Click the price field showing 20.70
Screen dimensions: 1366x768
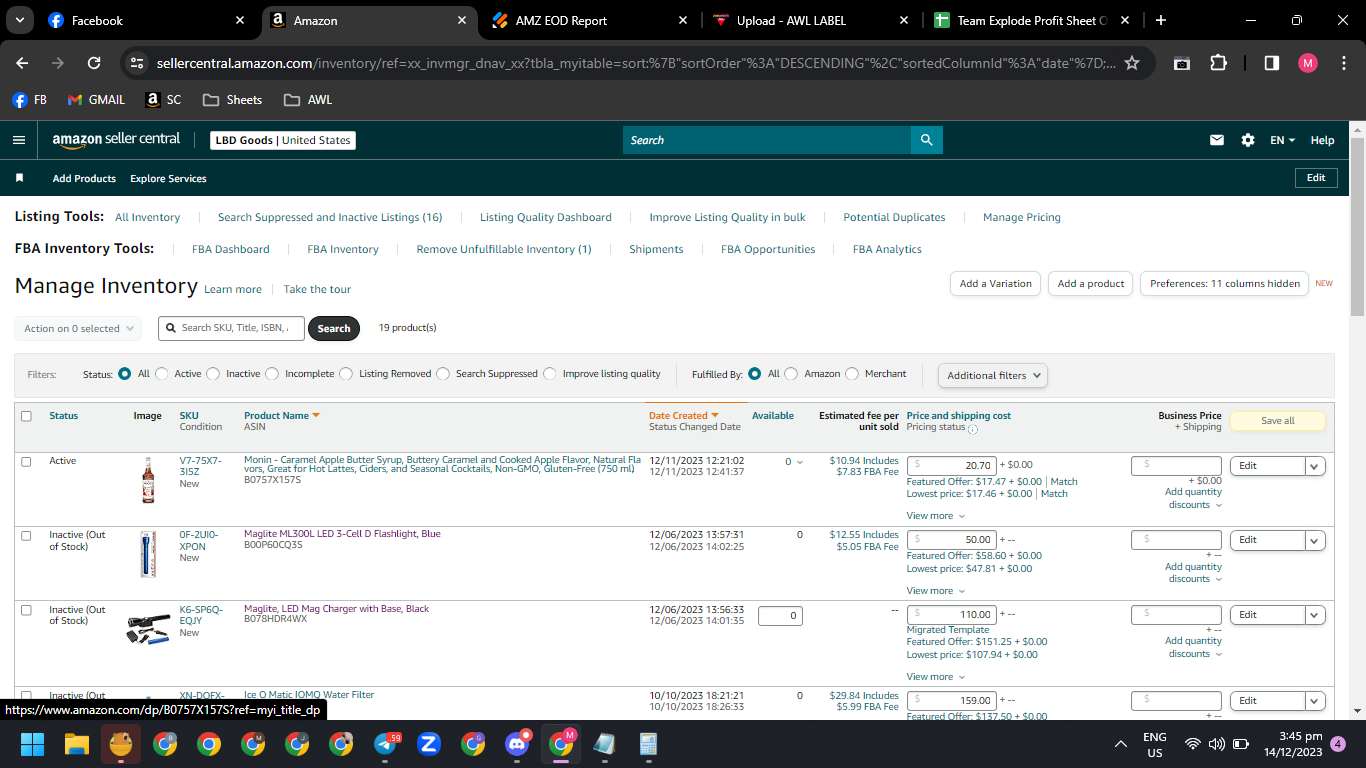[951, 465]
